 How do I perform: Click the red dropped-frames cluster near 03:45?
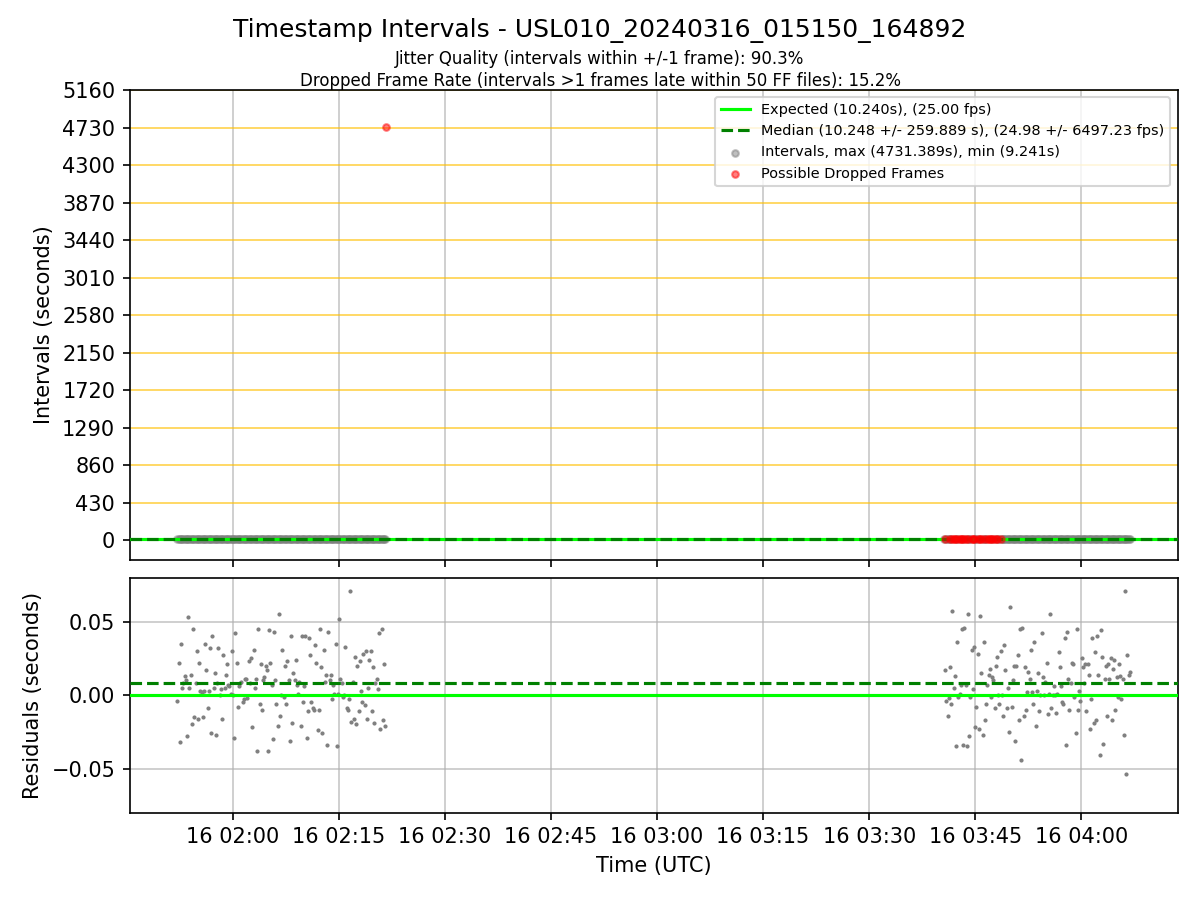coord(973,539)
